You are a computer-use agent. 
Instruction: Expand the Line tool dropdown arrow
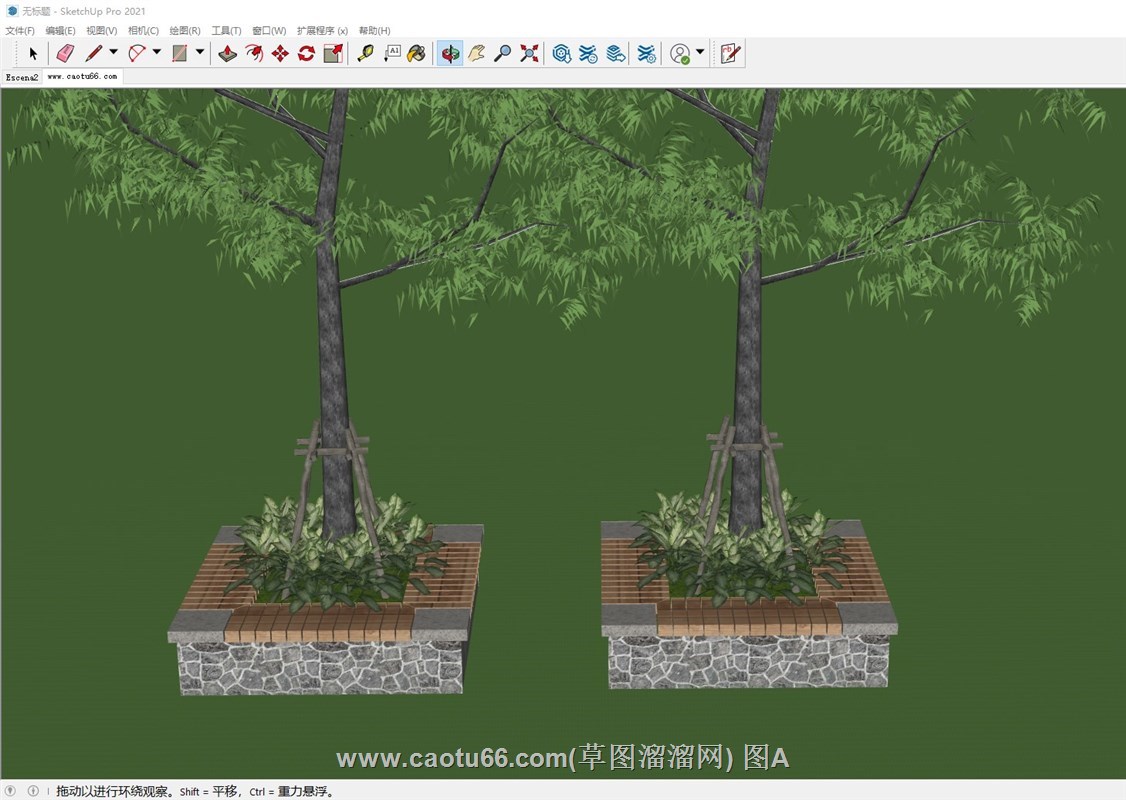[x=113, y=53]
